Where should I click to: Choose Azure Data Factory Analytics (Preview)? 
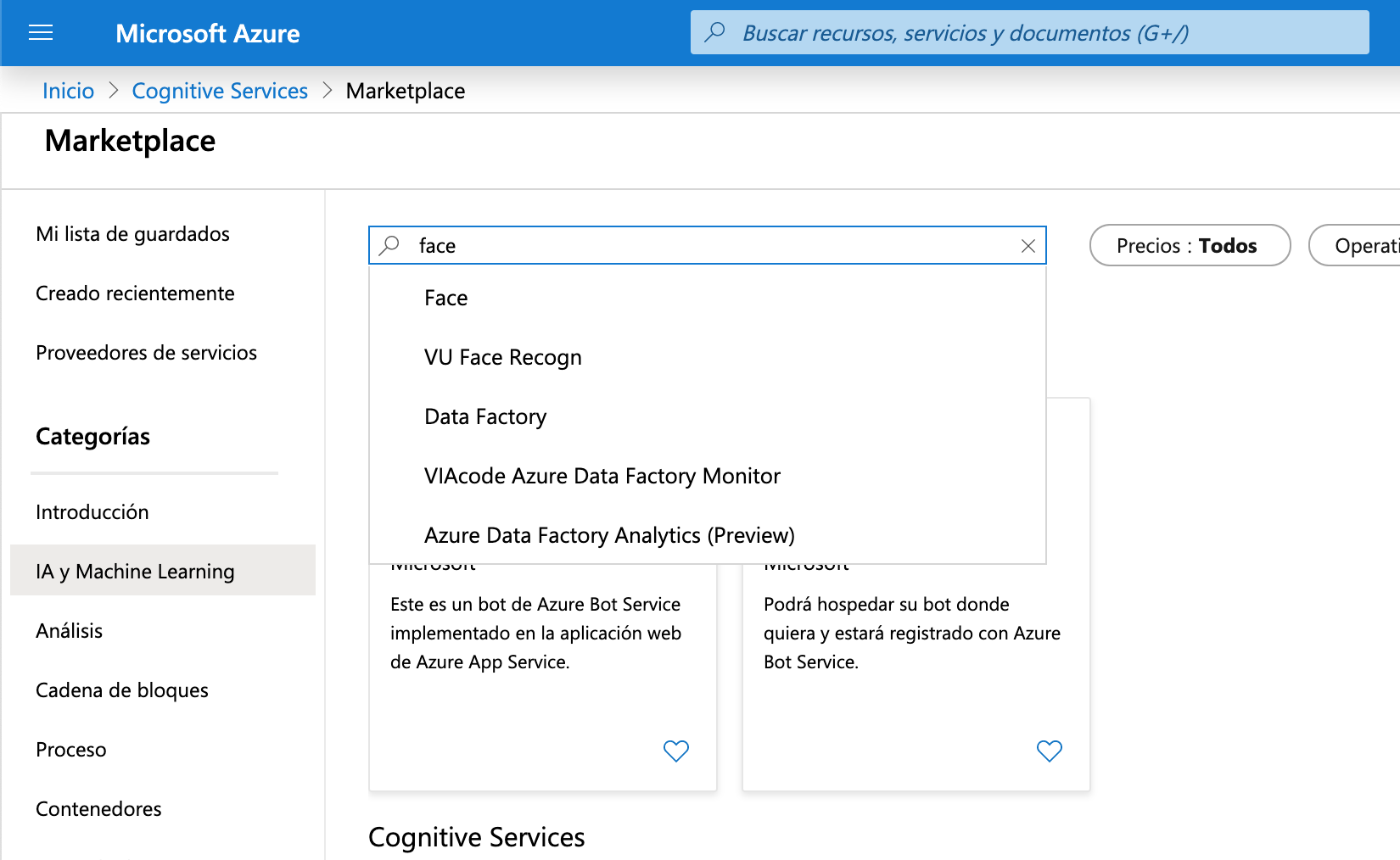[708, 535]
